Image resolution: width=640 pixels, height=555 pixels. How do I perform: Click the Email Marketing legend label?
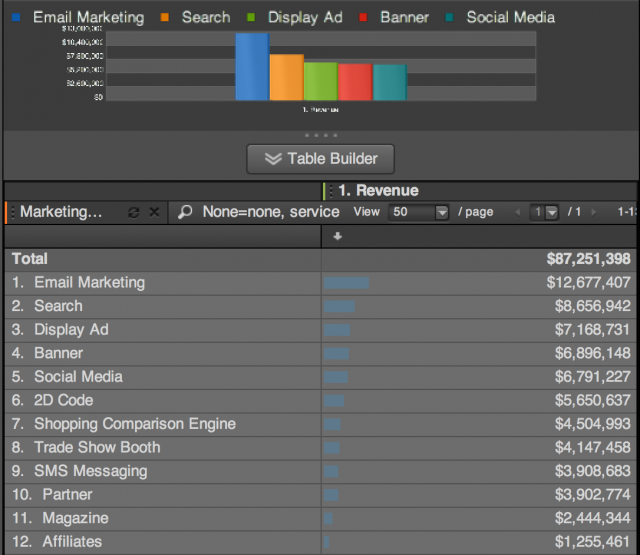pos(89,18)
